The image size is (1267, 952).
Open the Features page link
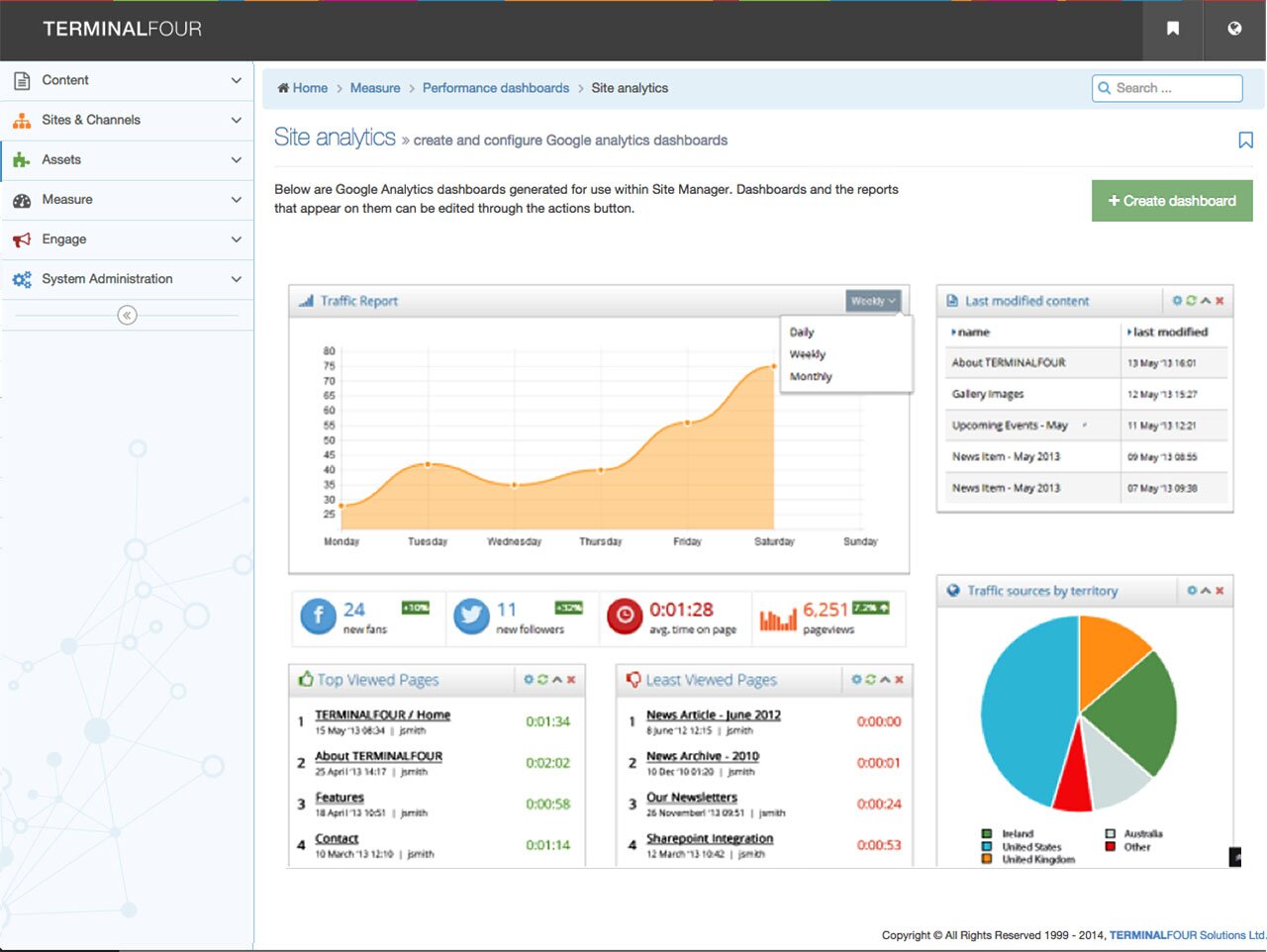(x=340, y=798)
